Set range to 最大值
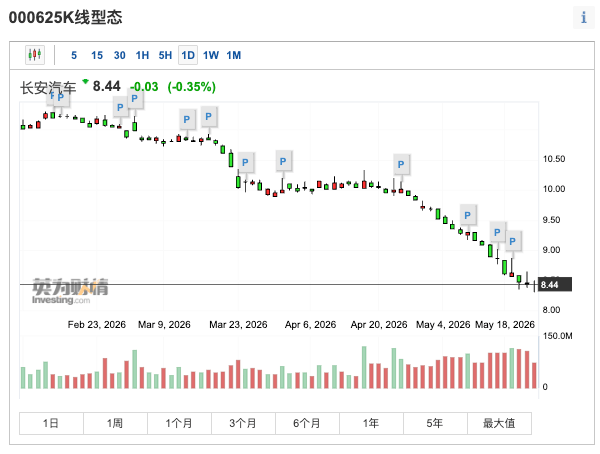600x454 pixels. click(499, 423)
